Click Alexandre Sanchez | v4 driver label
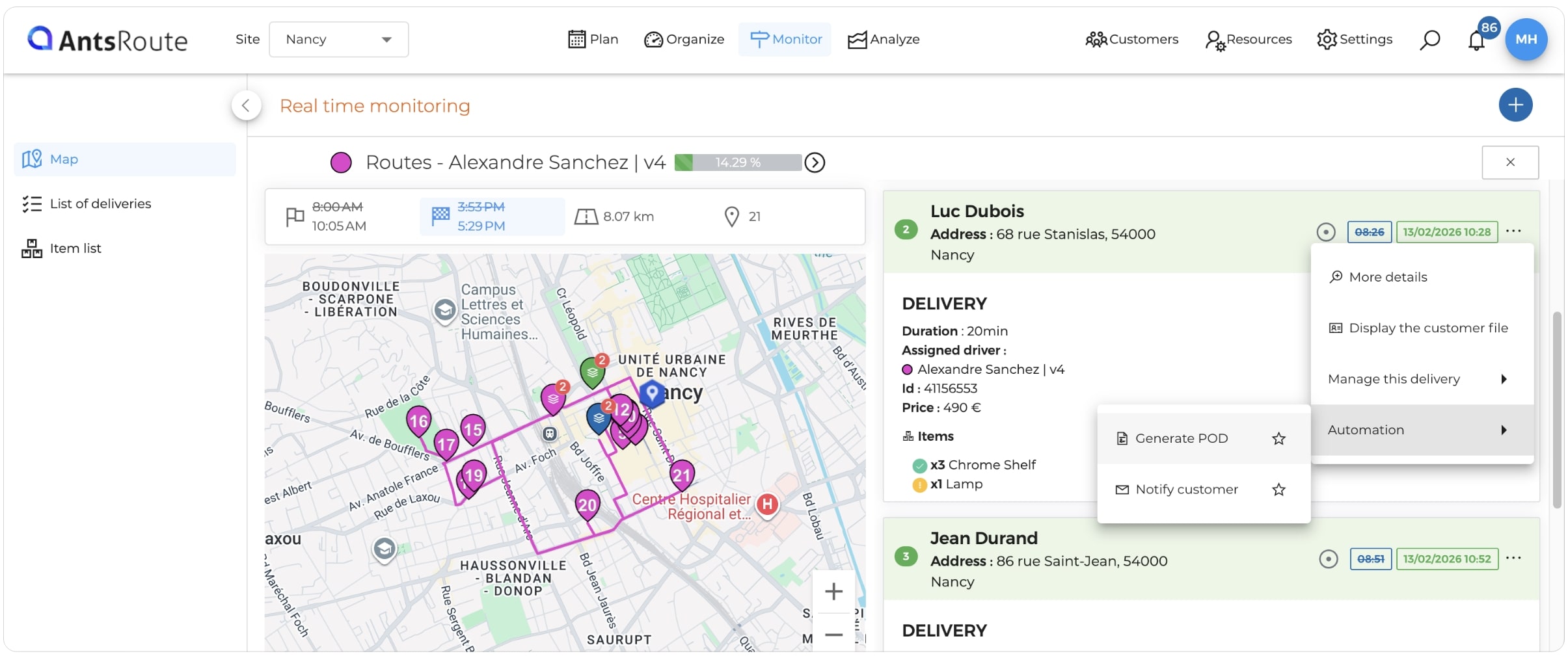Viewport: 1568px width, 656px height. pyautogui.click(x=990, y=369)
